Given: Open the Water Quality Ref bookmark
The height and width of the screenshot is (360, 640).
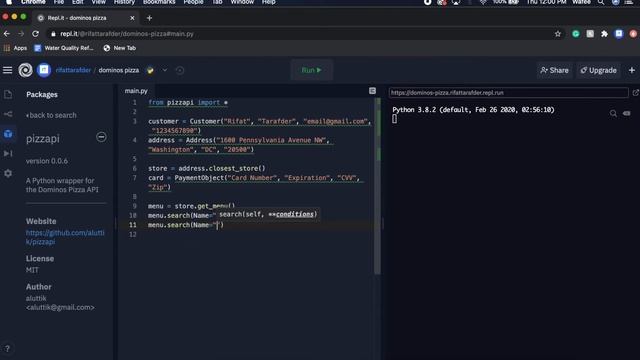Looking at the screenshot, I should click(x=64, y=48).
